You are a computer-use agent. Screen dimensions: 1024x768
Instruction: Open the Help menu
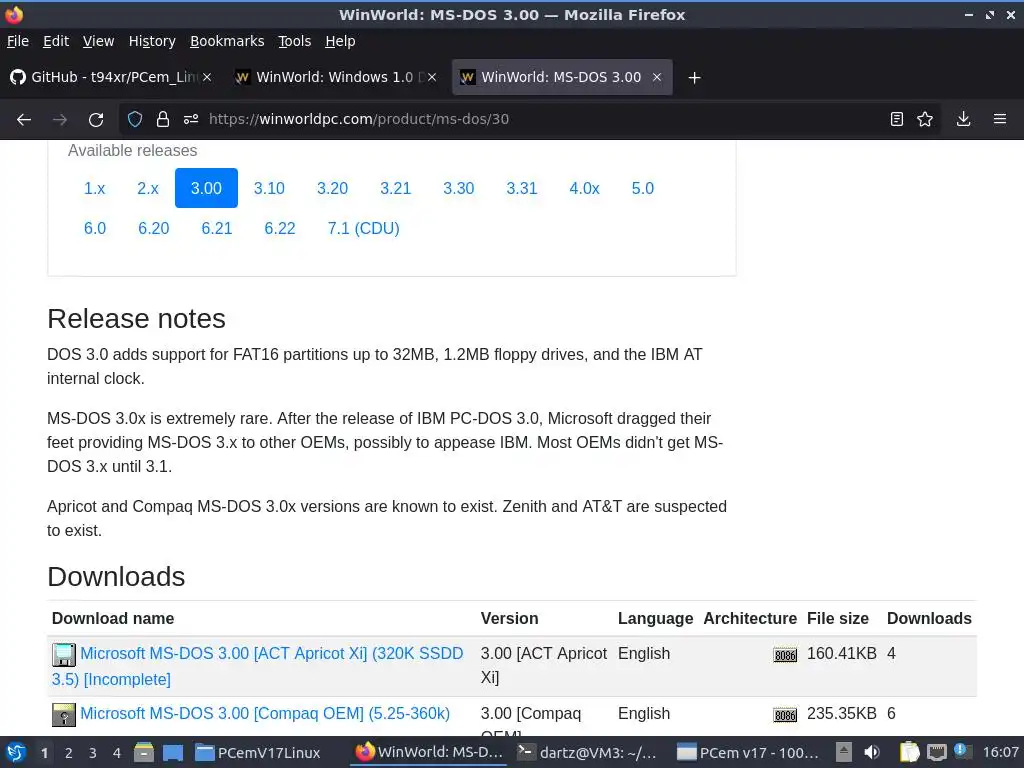[340, 41]
